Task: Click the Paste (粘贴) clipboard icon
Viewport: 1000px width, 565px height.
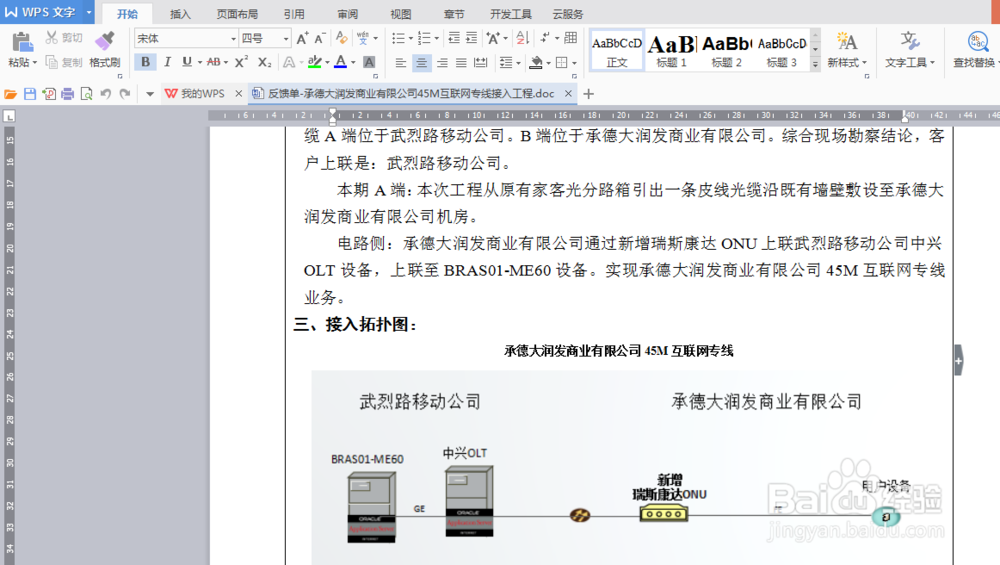Action: coord(22,42)
